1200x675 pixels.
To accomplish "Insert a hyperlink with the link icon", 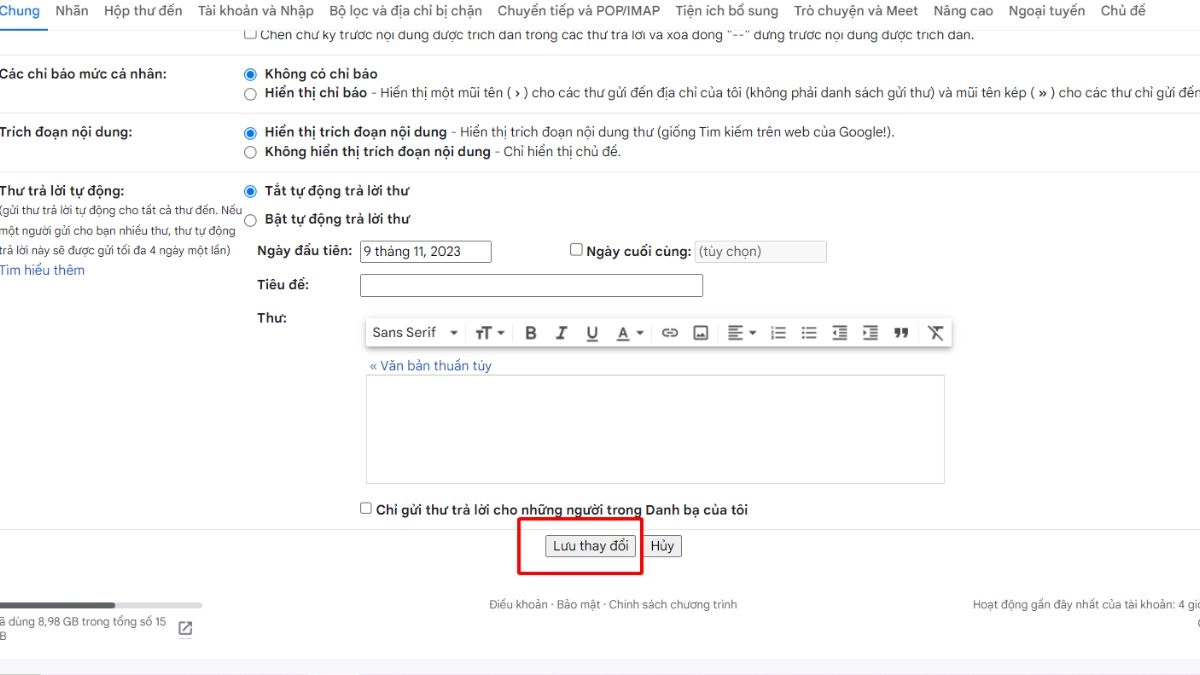I will (670, 333).
